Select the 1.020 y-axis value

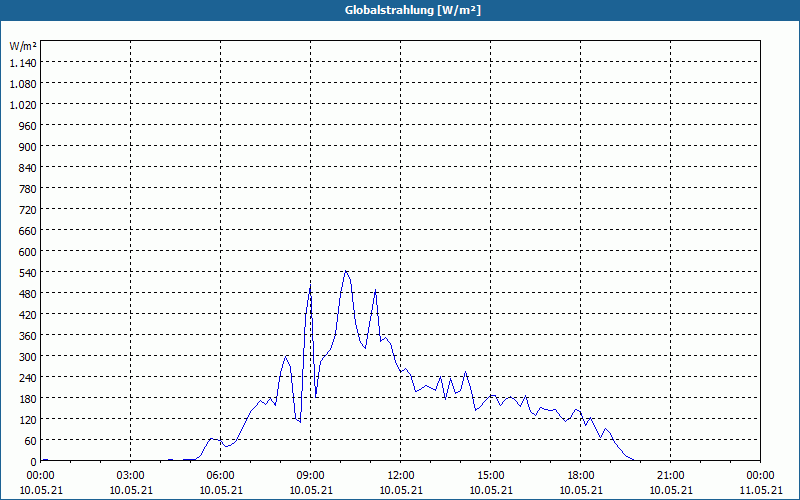[x=23, y=105]
